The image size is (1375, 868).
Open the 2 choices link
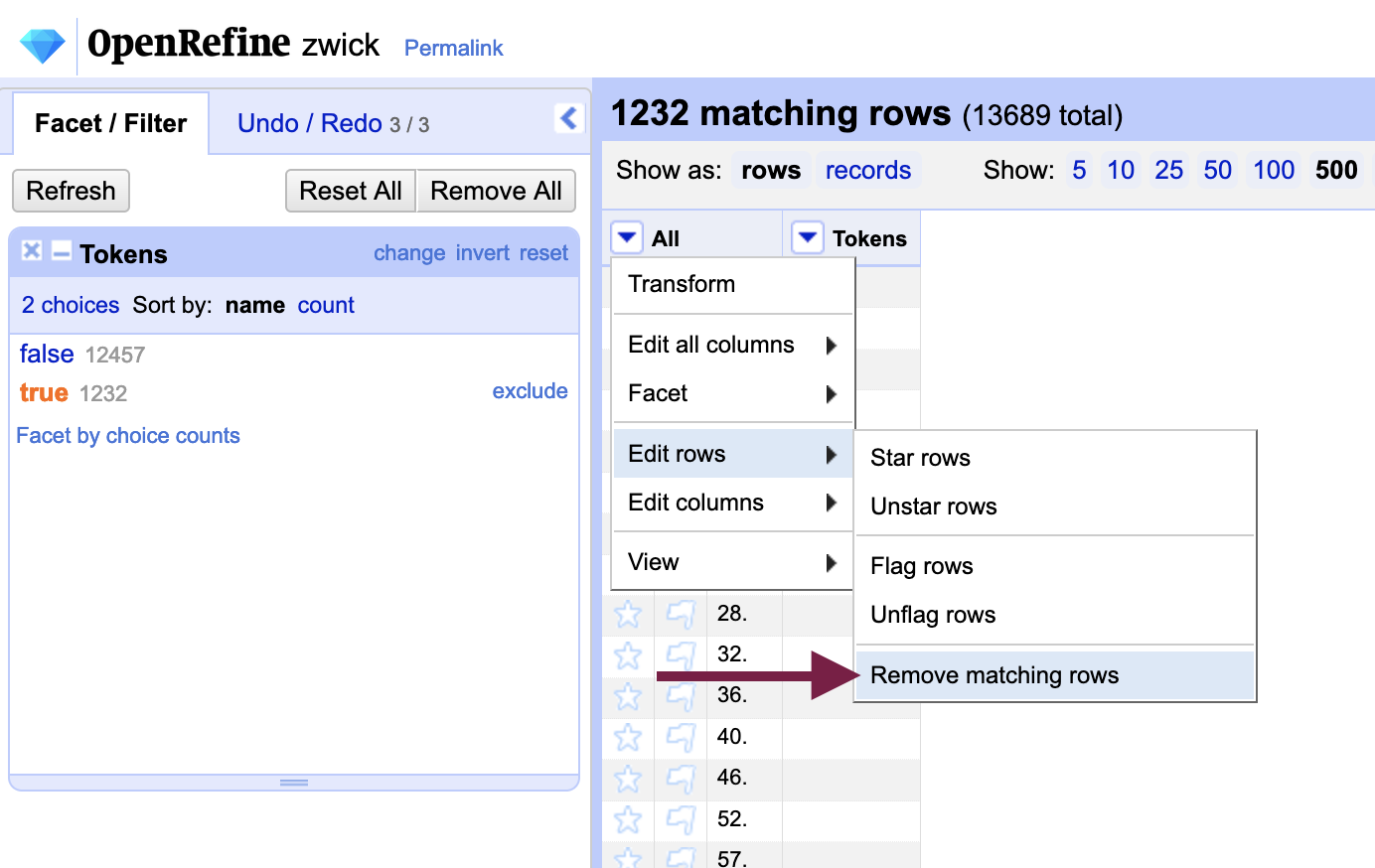(x=71, y=305)
